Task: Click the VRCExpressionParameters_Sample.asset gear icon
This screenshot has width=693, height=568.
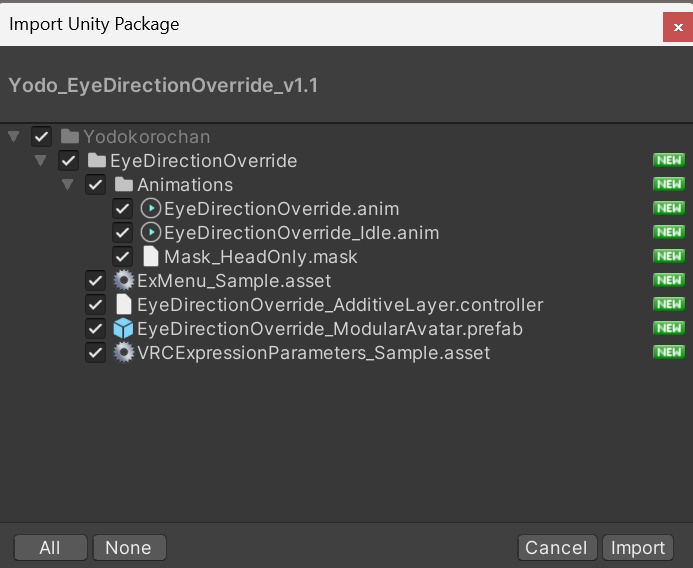Action: 124,353
